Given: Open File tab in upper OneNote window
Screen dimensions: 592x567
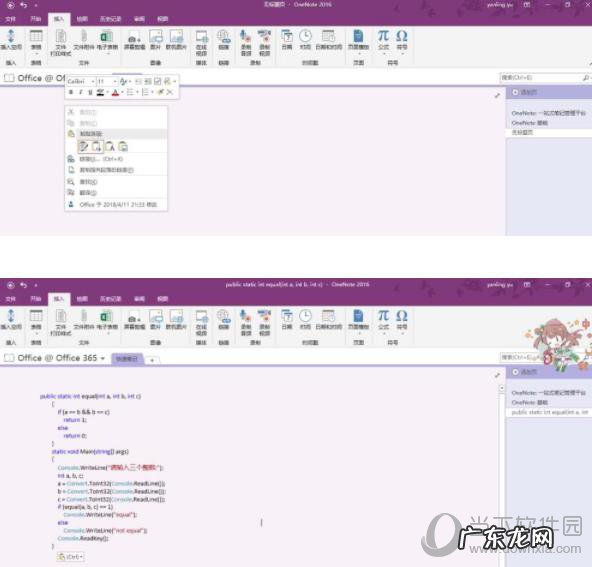Looking at the screenshot, I should (x=11, y=19).
